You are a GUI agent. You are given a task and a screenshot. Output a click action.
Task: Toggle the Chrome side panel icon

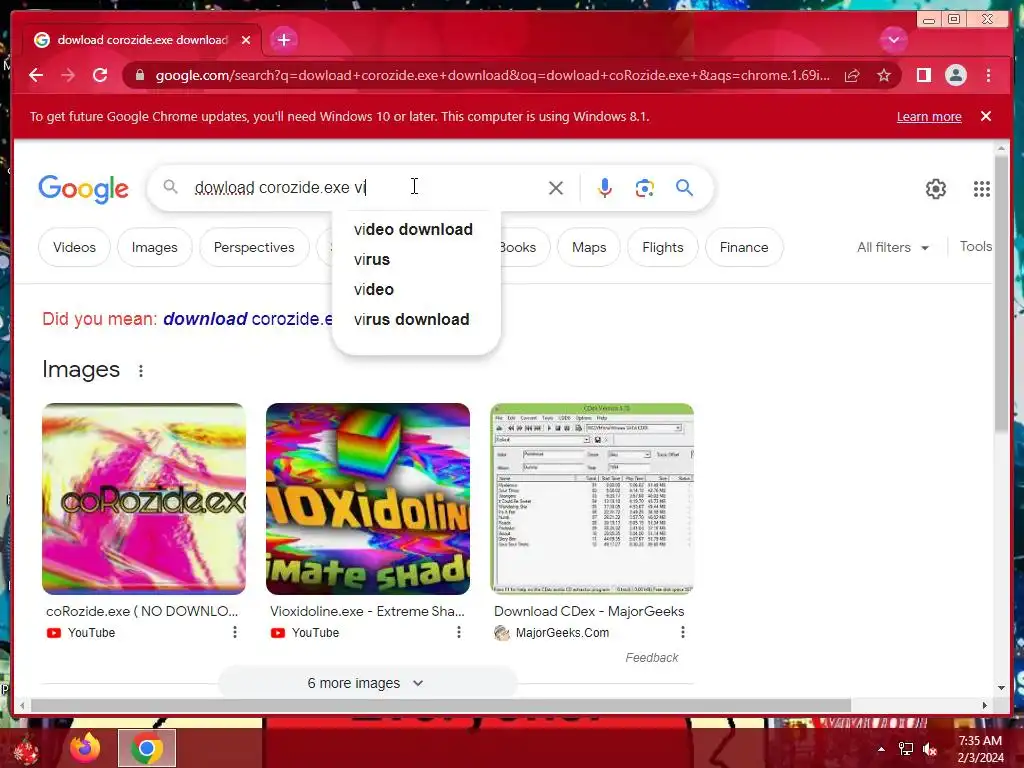point(923,75)
